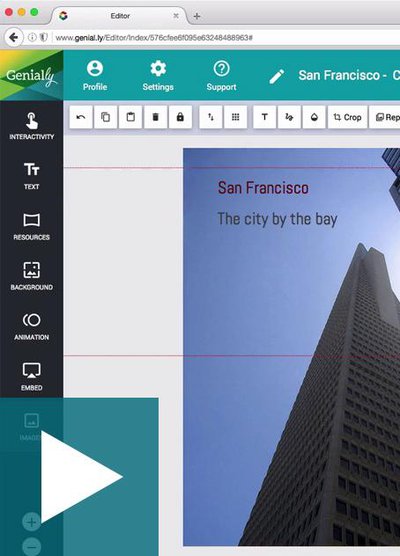Click the undo arrow in toolbar
The width and height of the screenshot is (400, 556).
pos(81,117)
